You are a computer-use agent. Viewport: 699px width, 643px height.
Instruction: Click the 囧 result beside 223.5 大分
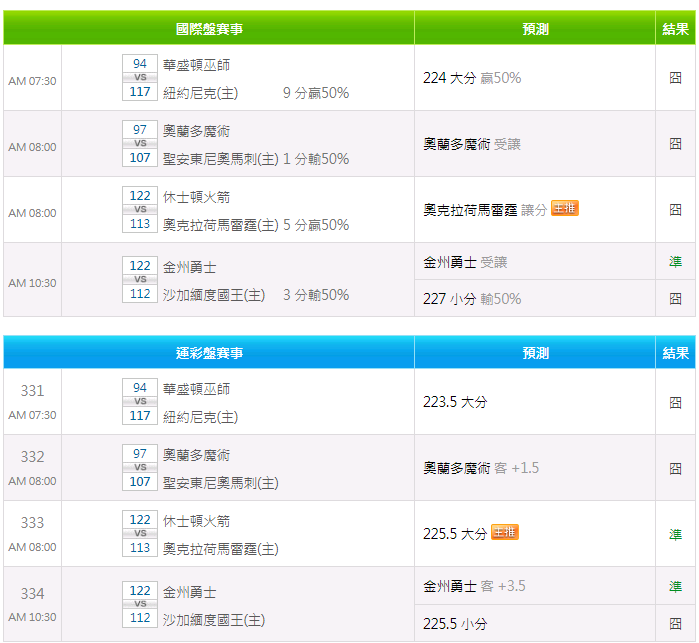pos(675,403)
